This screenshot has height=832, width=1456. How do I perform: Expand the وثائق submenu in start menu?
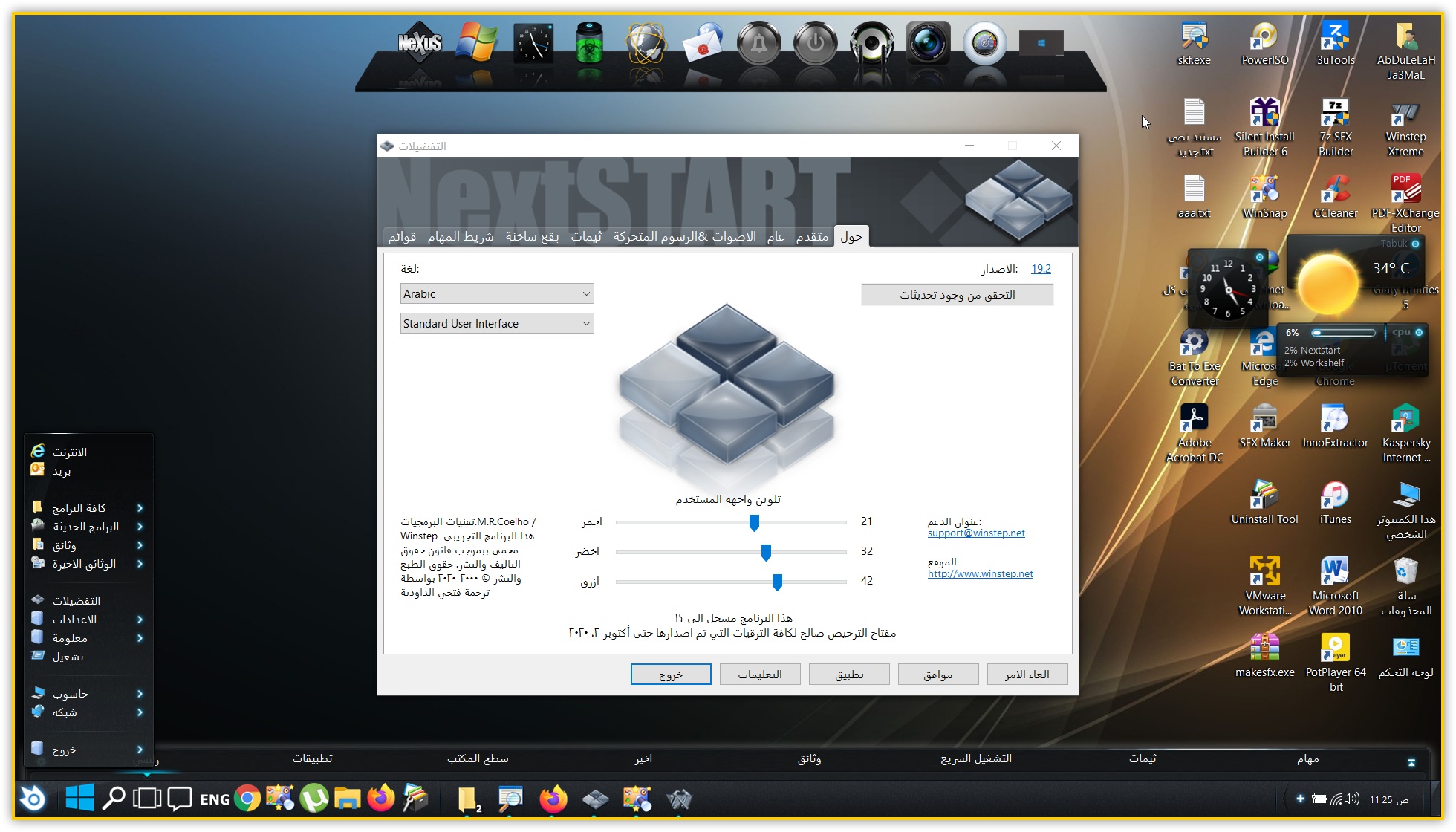coord(88,545)
